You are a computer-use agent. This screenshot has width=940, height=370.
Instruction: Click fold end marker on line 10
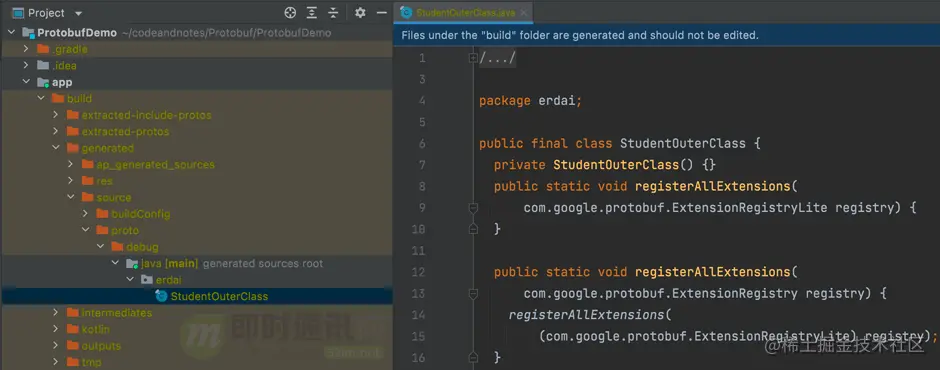tap(472, 229)
